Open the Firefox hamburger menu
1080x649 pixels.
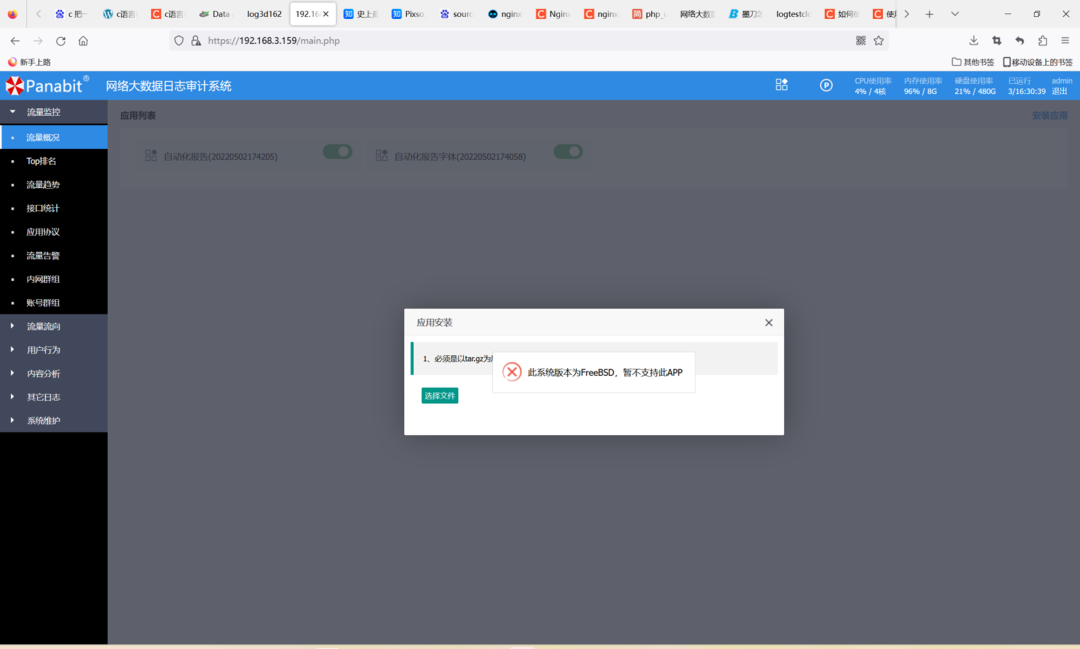point(1065,41)
